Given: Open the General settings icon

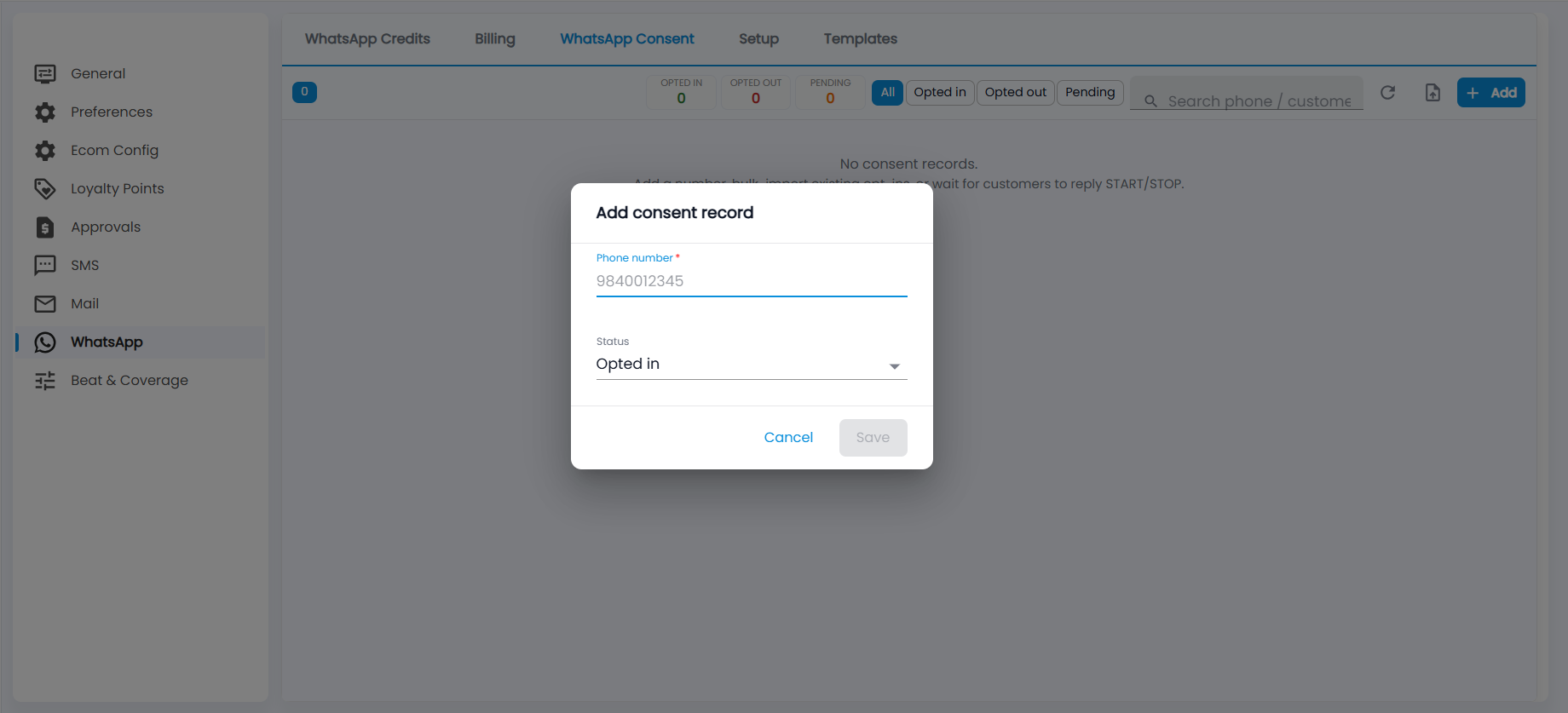Looking at the screenshot, I should click(45, 74).
